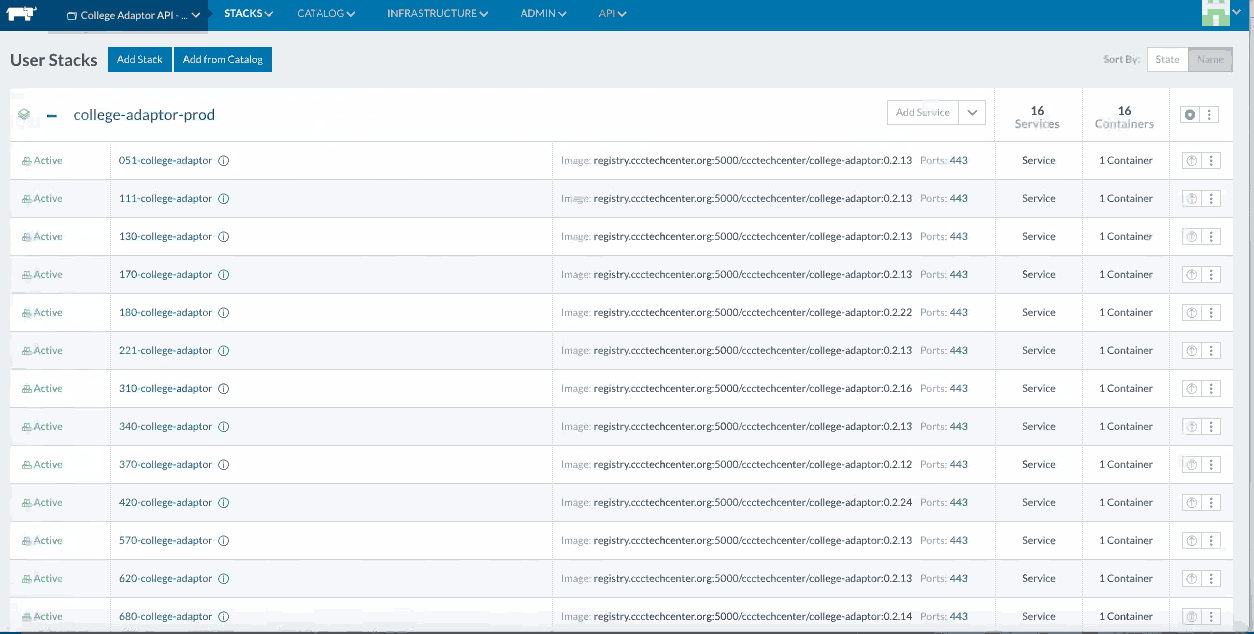This screenshot has width=1254, height=634.
Task: Open the 420-college-adaptor service link
Action: [165, 503]
